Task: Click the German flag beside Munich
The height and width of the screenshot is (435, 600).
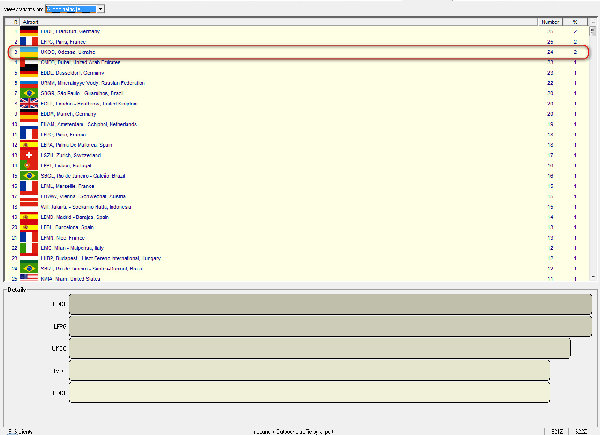Action: [29, 114]
